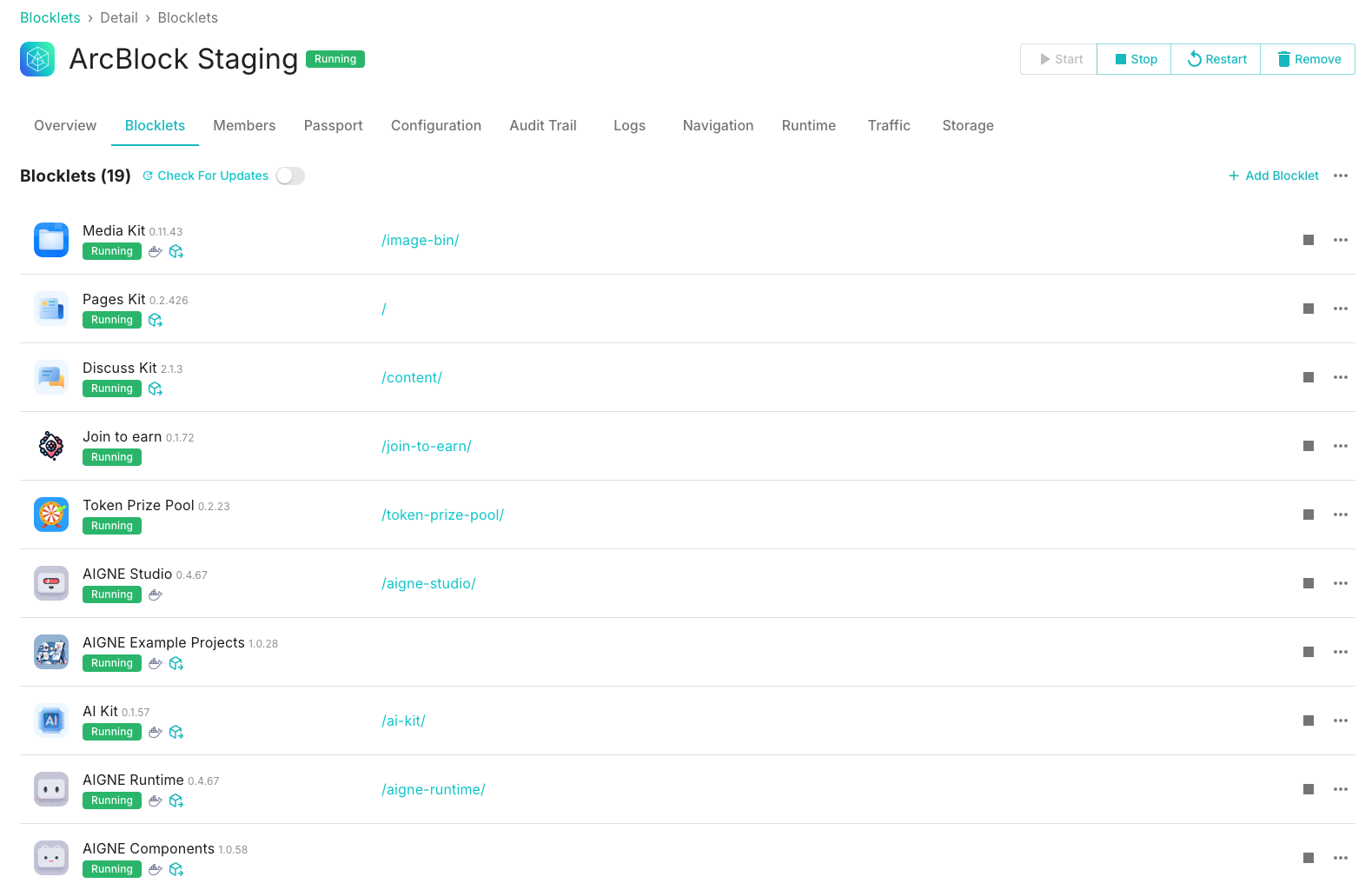Stop the AIGNE Runtime blocklet
This screenshot has width=1372, height=890.
1309,789
